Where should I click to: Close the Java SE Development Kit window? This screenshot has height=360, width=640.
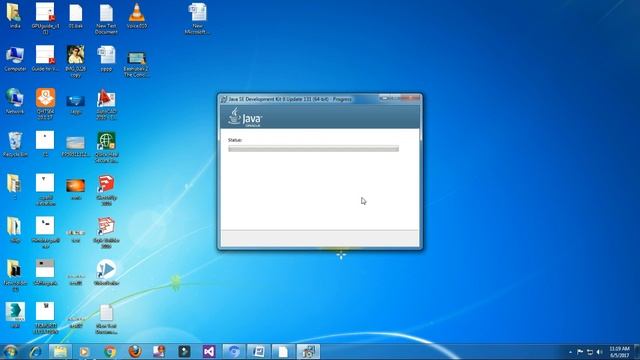click(410, 98)
